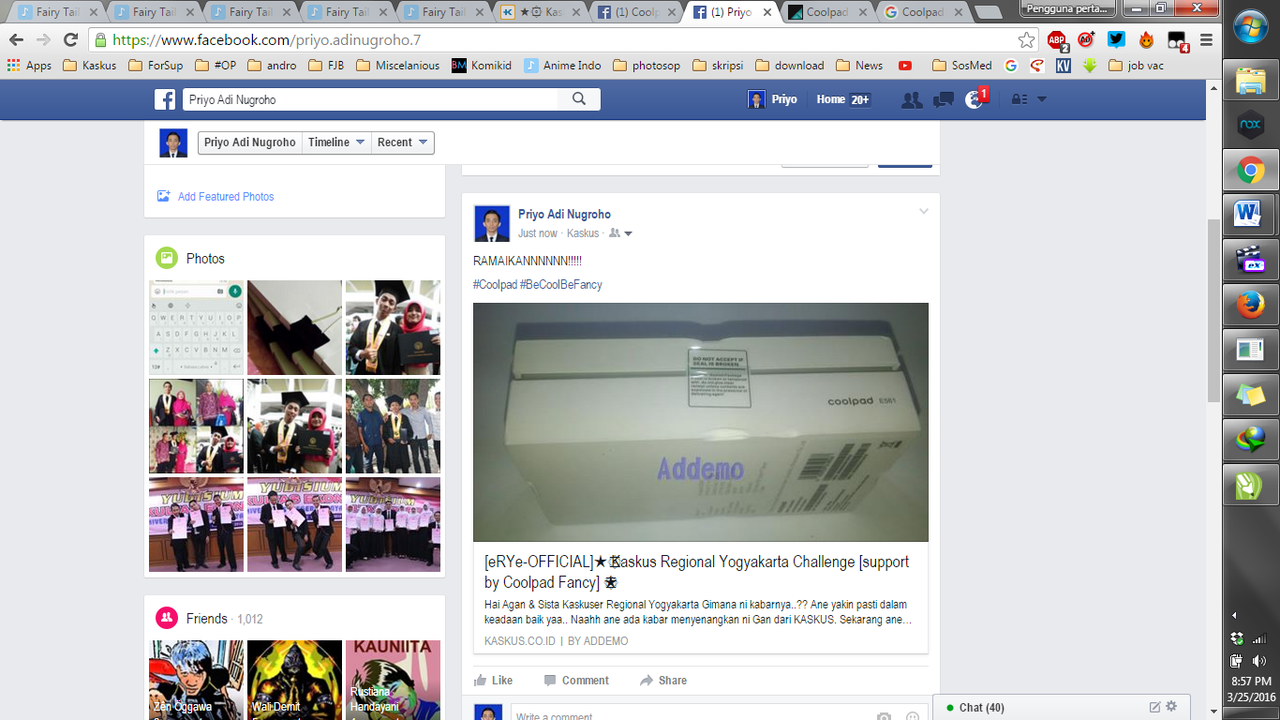
Task: Open the Coolpad box photo in post
Action: pos(701,422)
